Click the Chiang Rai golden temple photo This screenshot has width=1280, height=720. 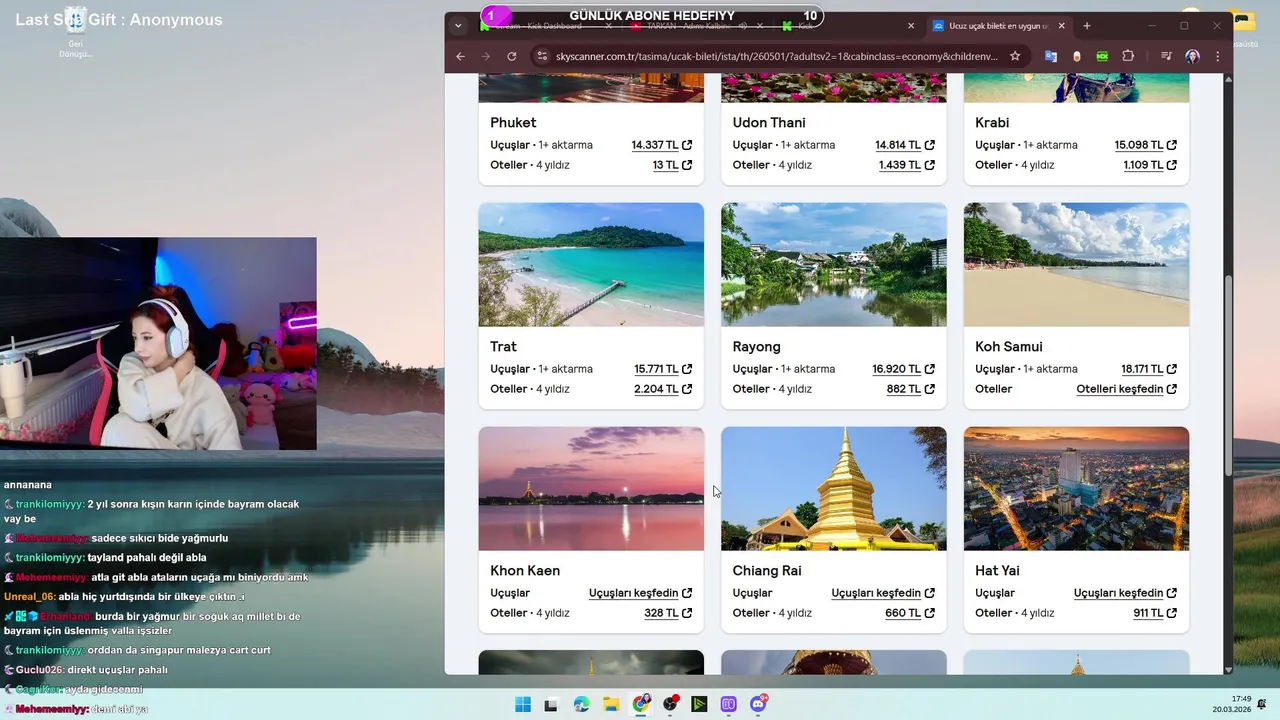coord(834,489)
